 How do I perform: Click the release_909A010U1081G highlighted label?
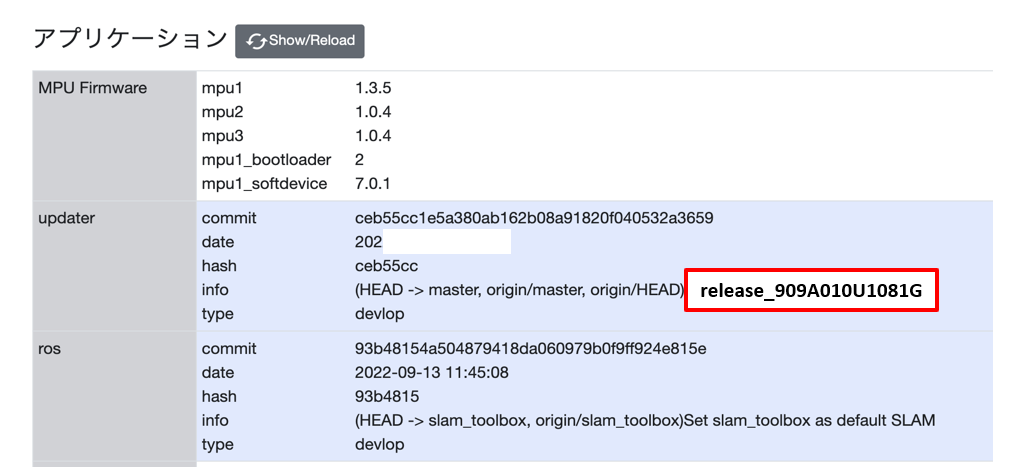[x=811, y=291]
